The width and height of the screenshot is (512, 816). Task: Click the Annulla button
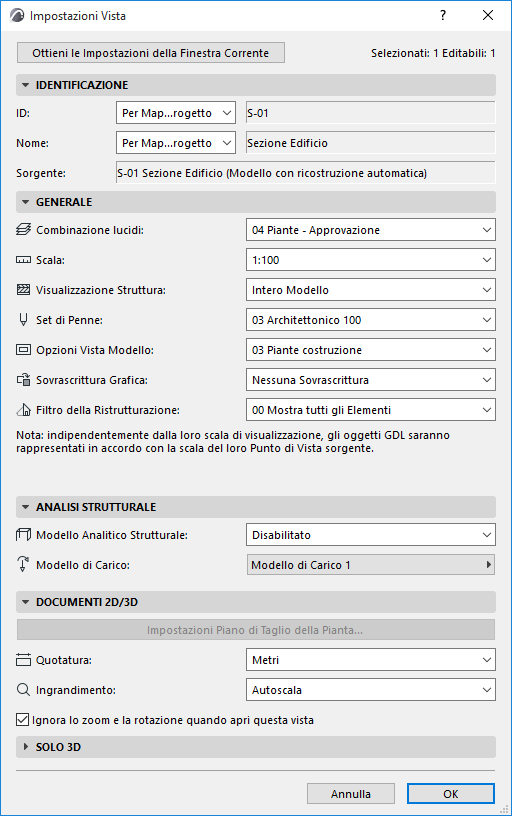tap(351, 794)
